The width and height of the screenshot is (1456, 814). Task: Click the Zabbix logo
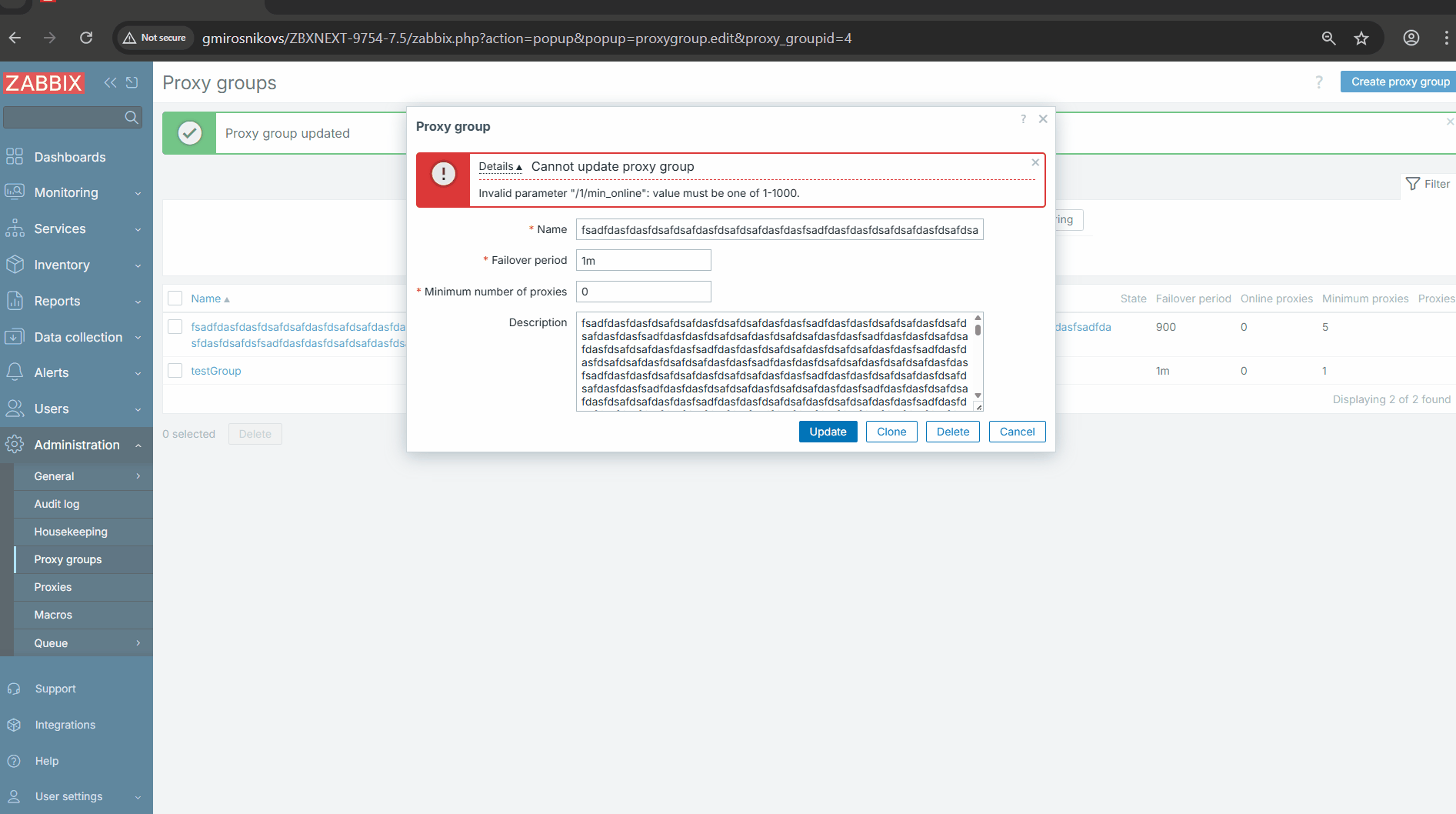point(44,82)
